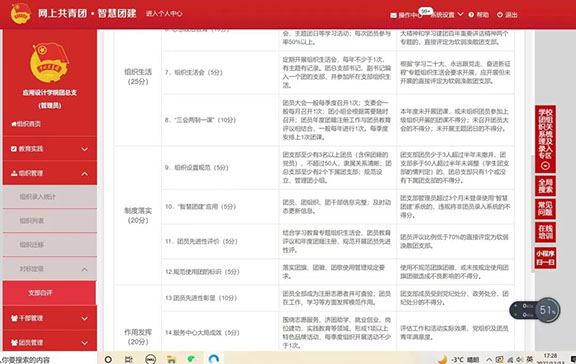
Task: Collapse the 对标定级 submenu
Action: point(50,269)
